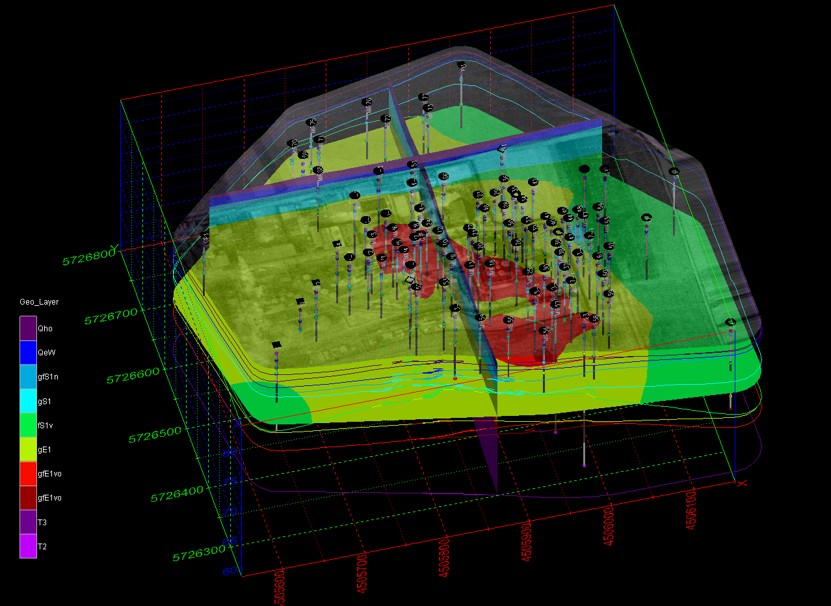Click the Qho purple legend swatch
The height and width of the screenshot is (606, 831).
(28, 328)
